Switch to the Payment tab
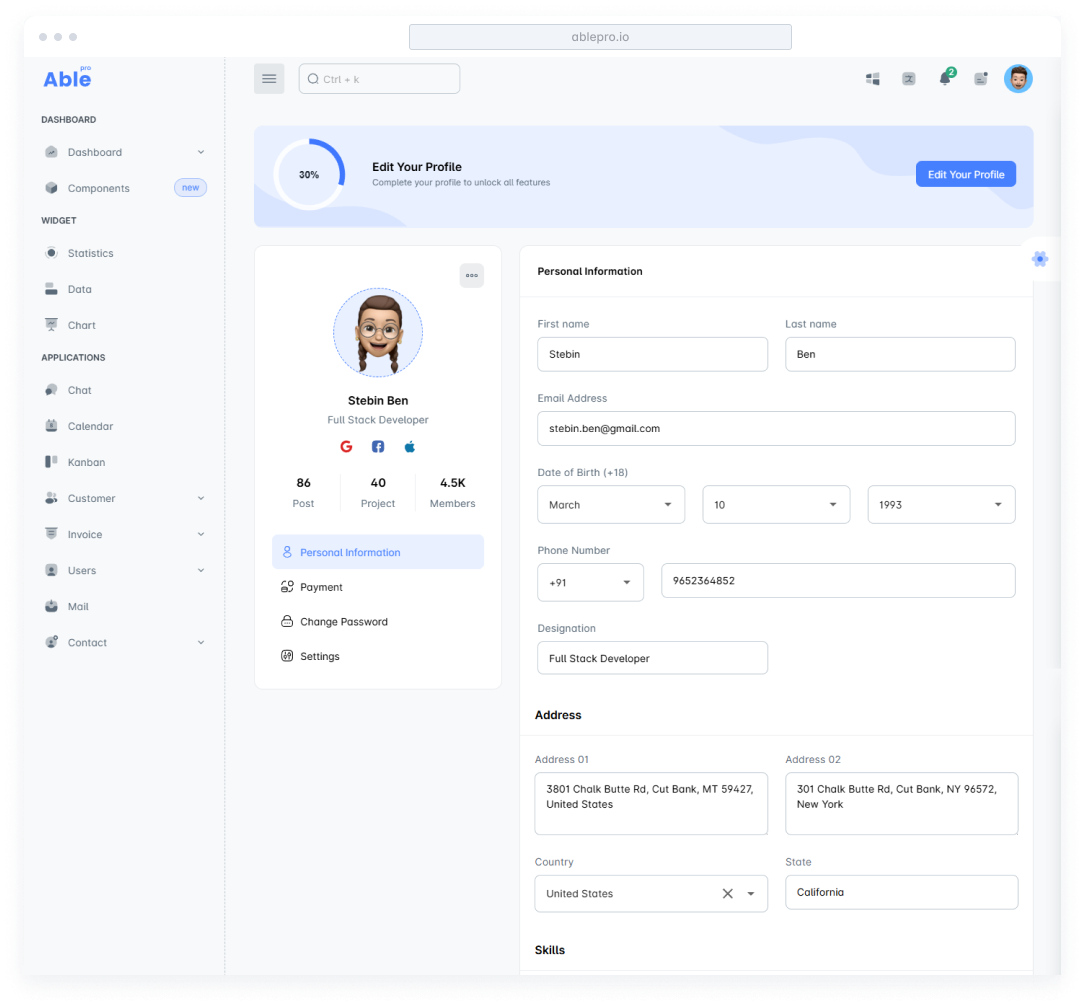 click(322, 587)
